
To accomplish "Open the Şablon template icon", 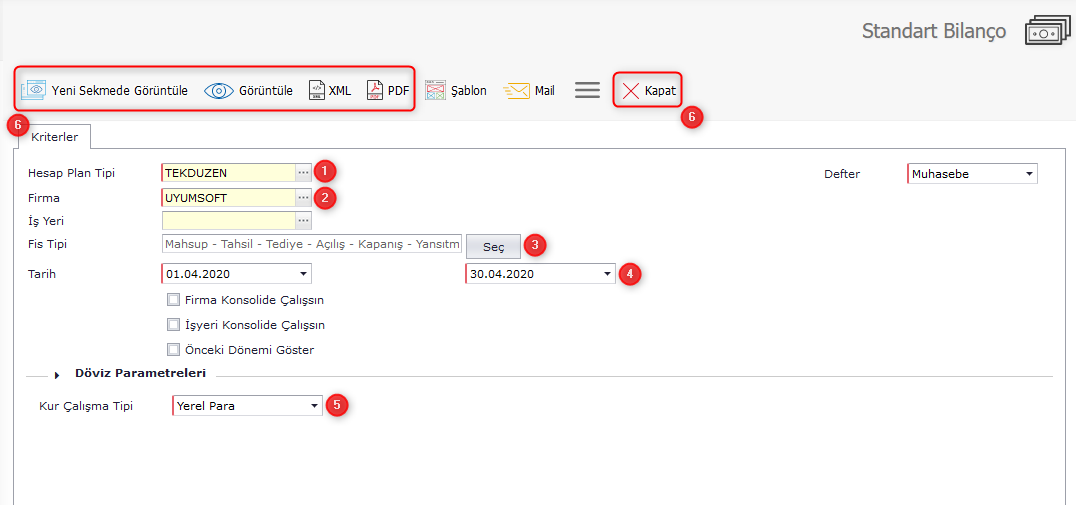I will coord(434,90).
